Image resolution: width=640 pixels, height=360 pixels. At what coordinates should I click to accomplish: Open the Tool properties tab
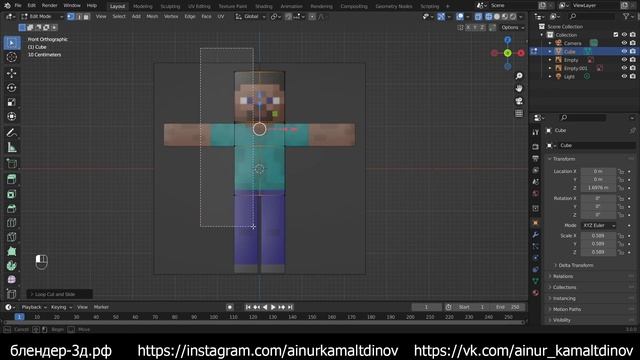point(536,132)
